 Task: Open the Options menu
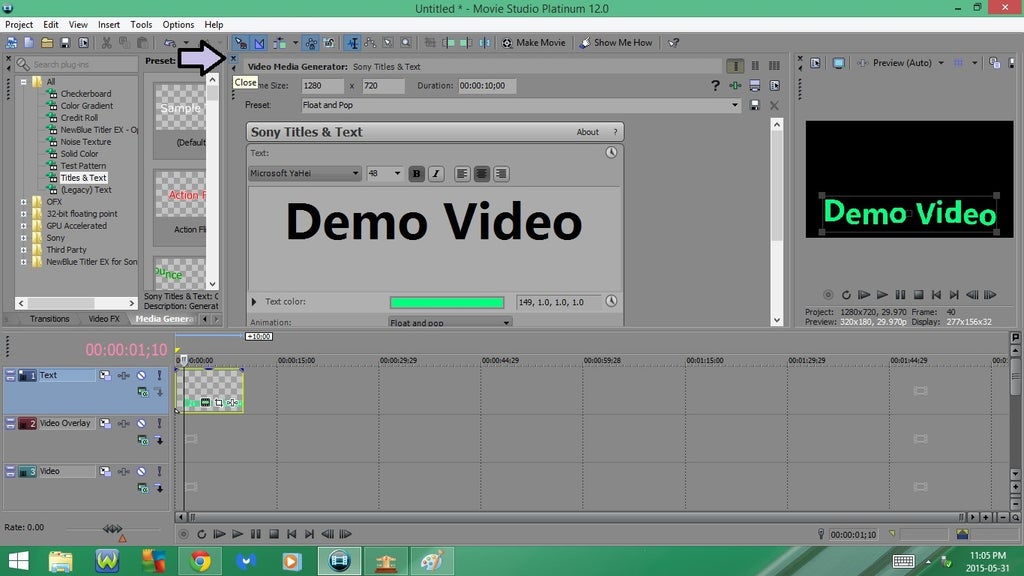click(x=178, y=25)
